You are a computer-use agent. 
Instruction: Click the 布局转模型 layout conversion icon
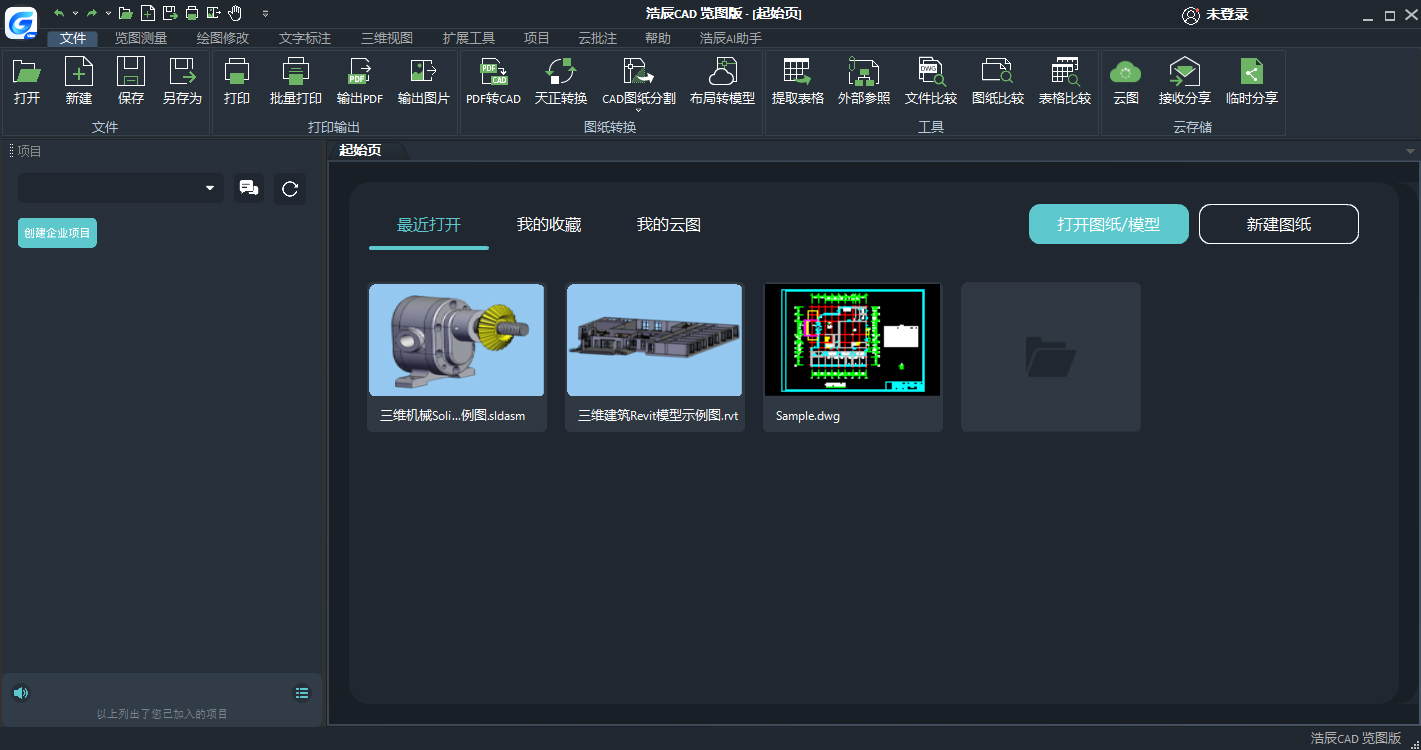pyautogui.click(x=722, y=72)
